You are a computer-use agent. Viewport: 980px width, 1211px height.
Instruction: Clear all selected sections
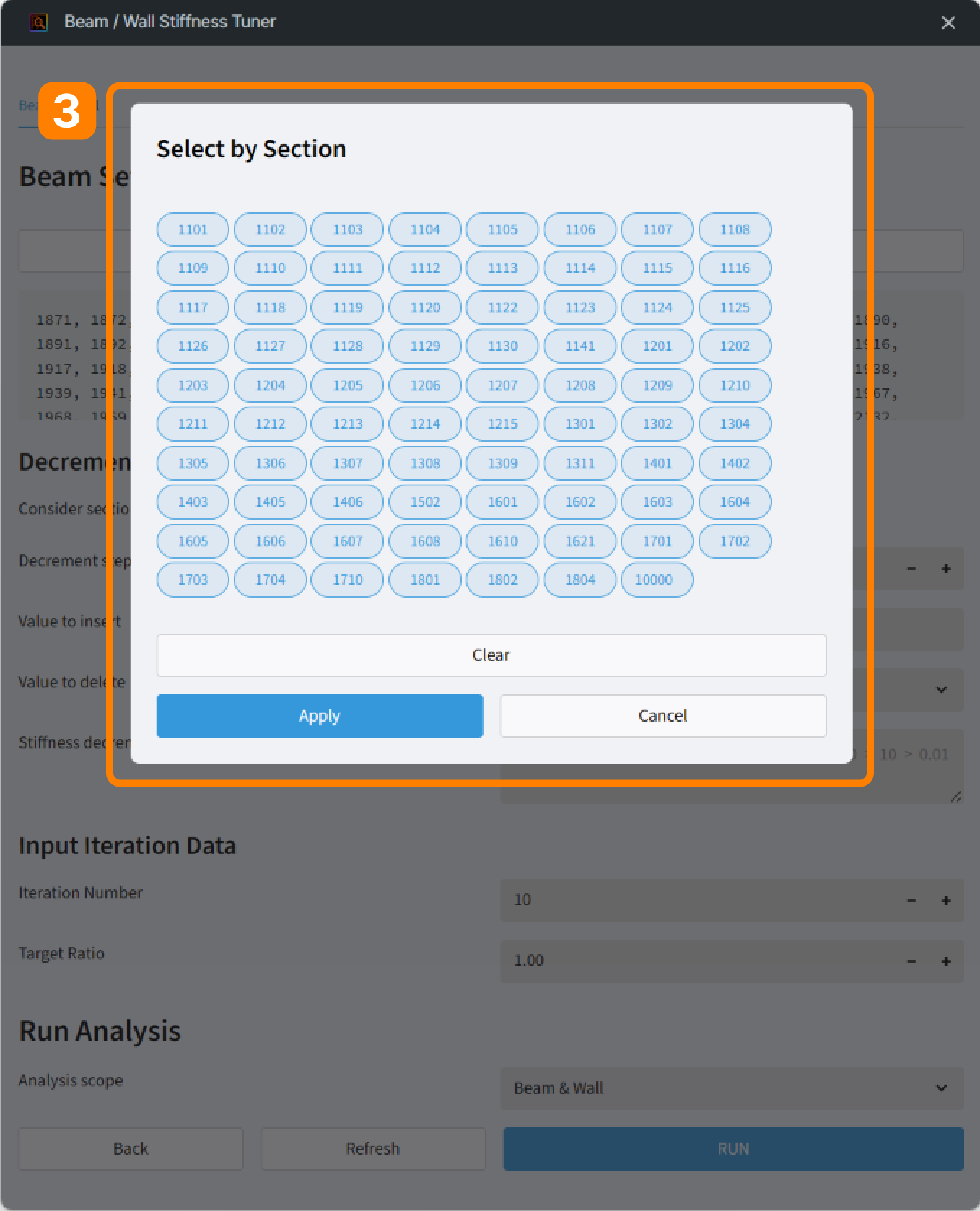pos(491,655)
